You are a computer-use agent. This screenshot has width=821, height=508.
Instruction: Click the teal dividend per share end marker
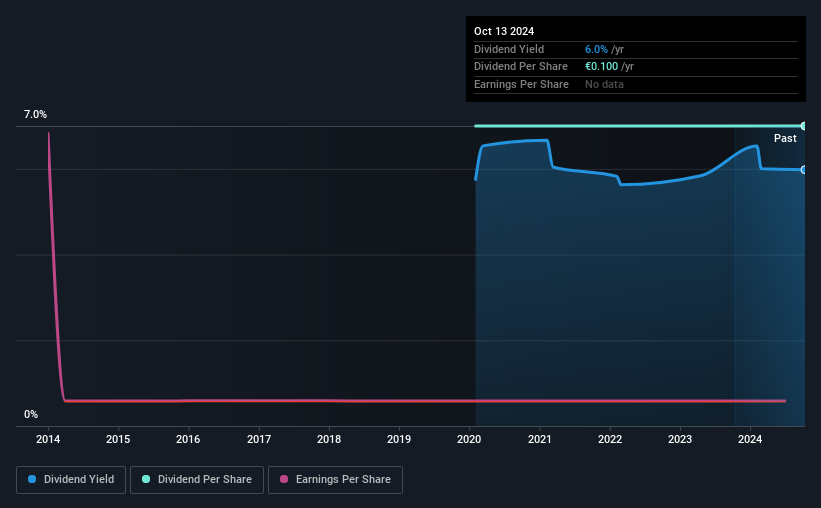pos(804,126)
